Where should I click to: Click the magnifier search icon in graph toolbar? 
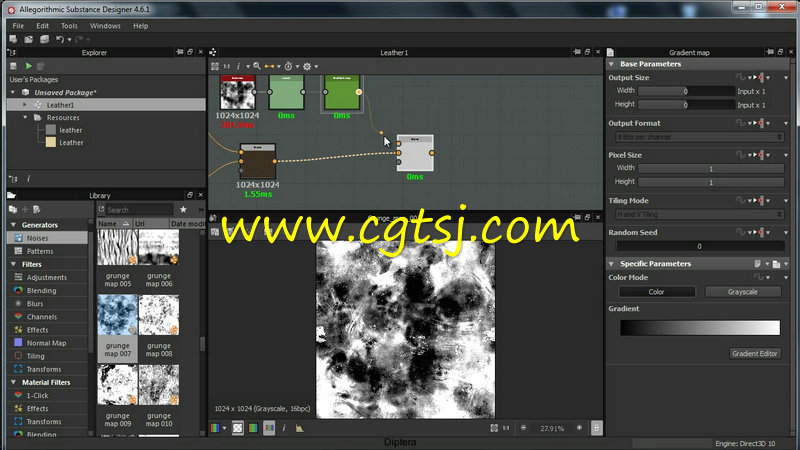click(257, 66)
